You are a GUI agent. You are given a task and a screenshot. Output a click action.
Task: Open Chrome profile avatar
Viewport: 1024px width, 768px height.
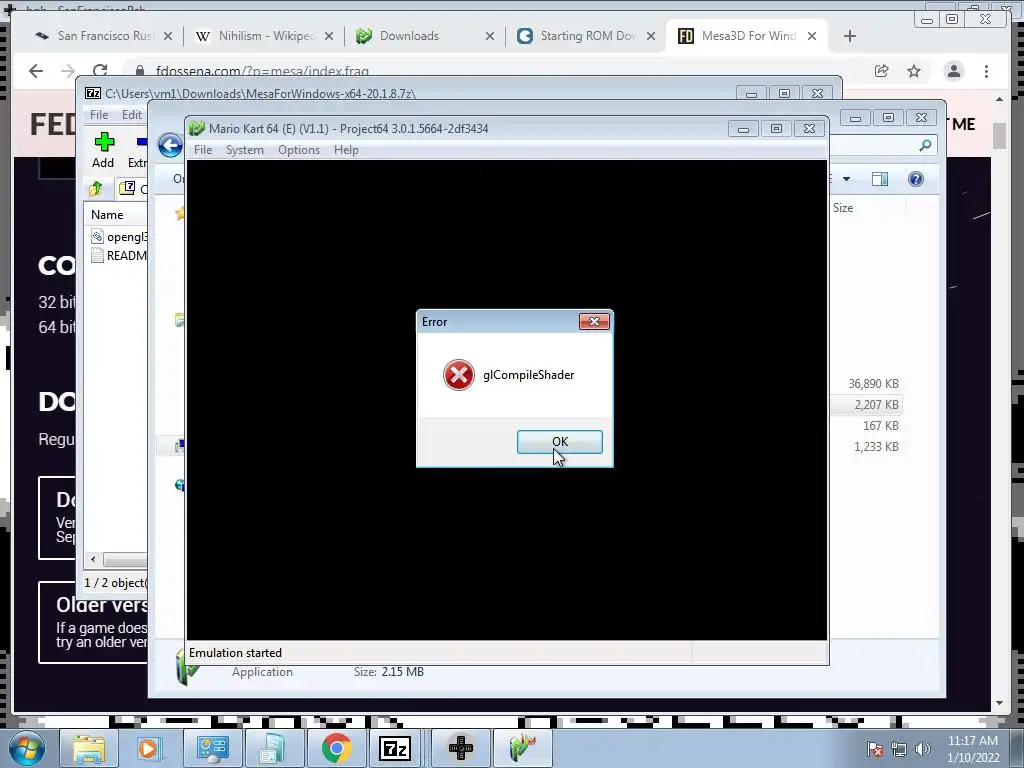(953, 71)
